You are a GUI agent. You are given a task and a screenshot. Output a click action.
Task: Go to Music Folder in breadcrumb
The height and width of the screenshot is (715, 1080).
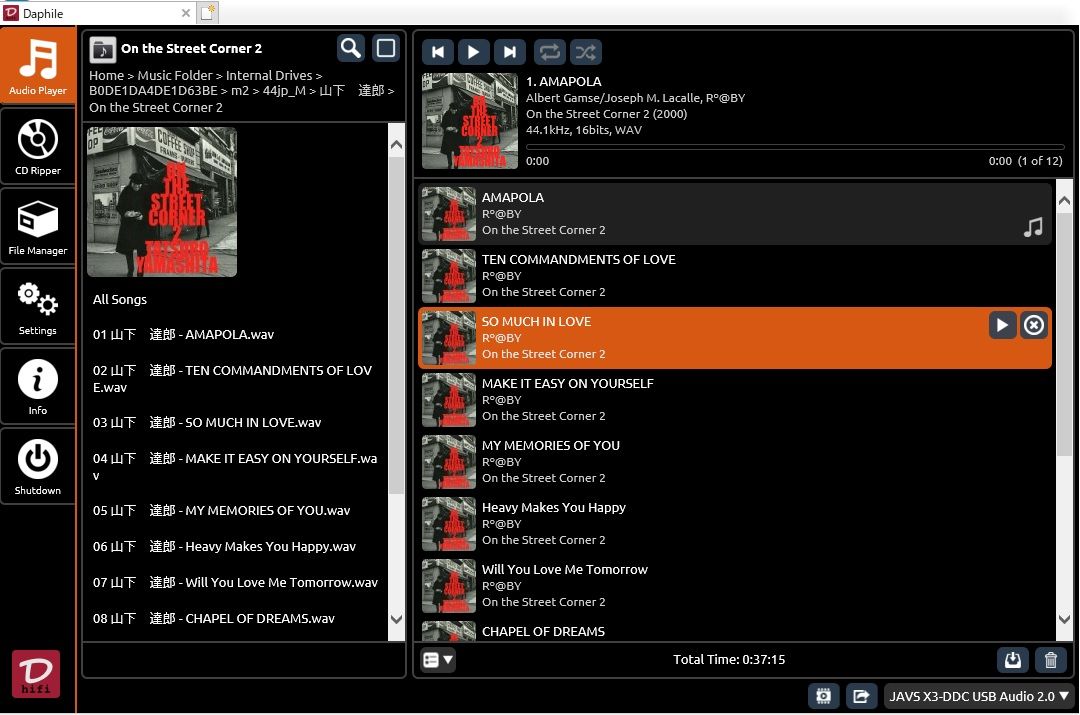175,76
